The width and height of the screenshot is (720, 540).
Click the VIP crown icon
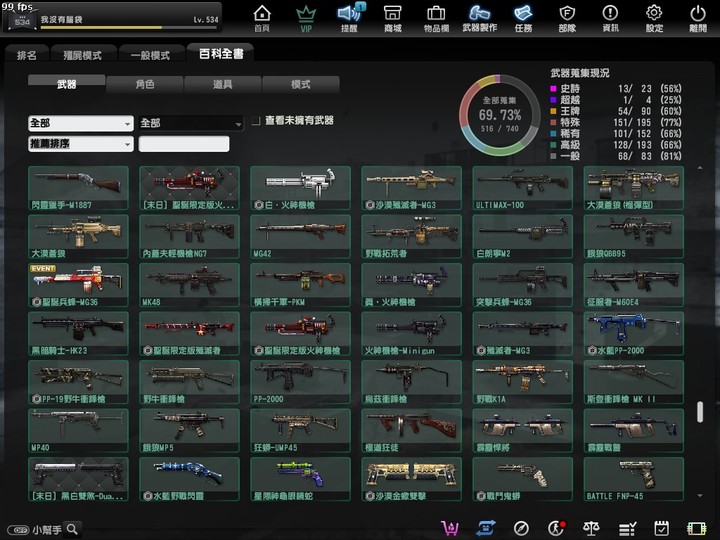tap(305, 17)
